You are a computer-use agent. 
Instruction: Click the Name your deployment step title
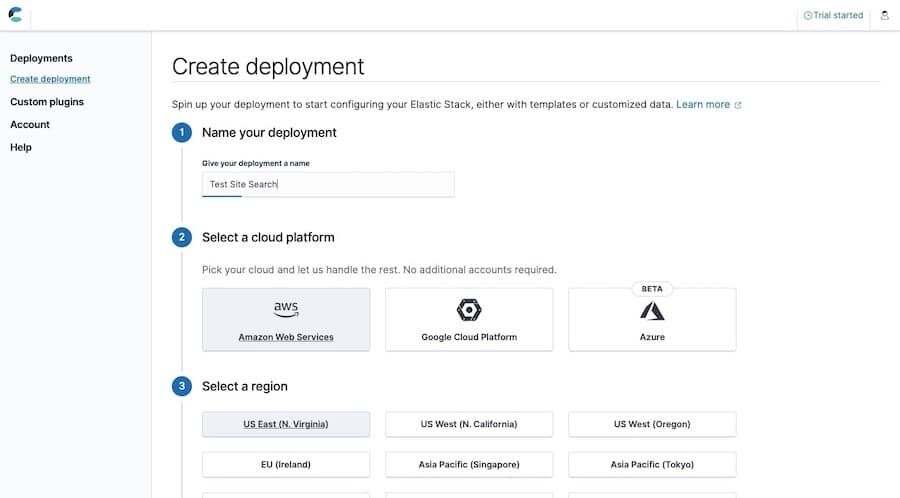tap(269, 133)
